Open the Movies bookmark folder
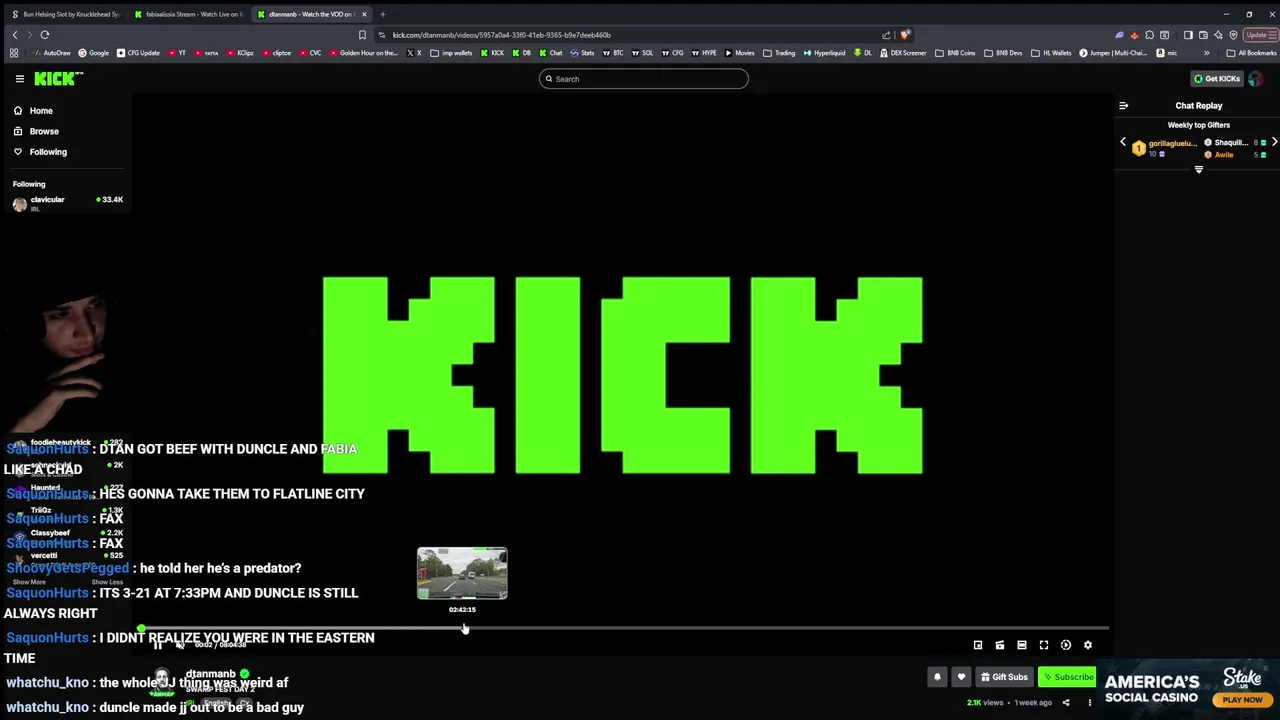 pyautogui.click(x=739, y=53)
